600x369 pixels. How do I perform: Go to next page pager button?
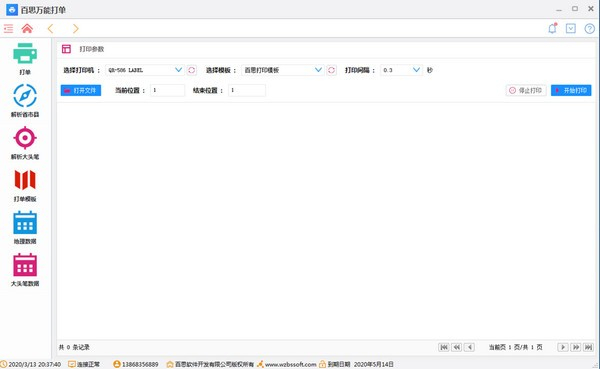(x=563, y=347)
